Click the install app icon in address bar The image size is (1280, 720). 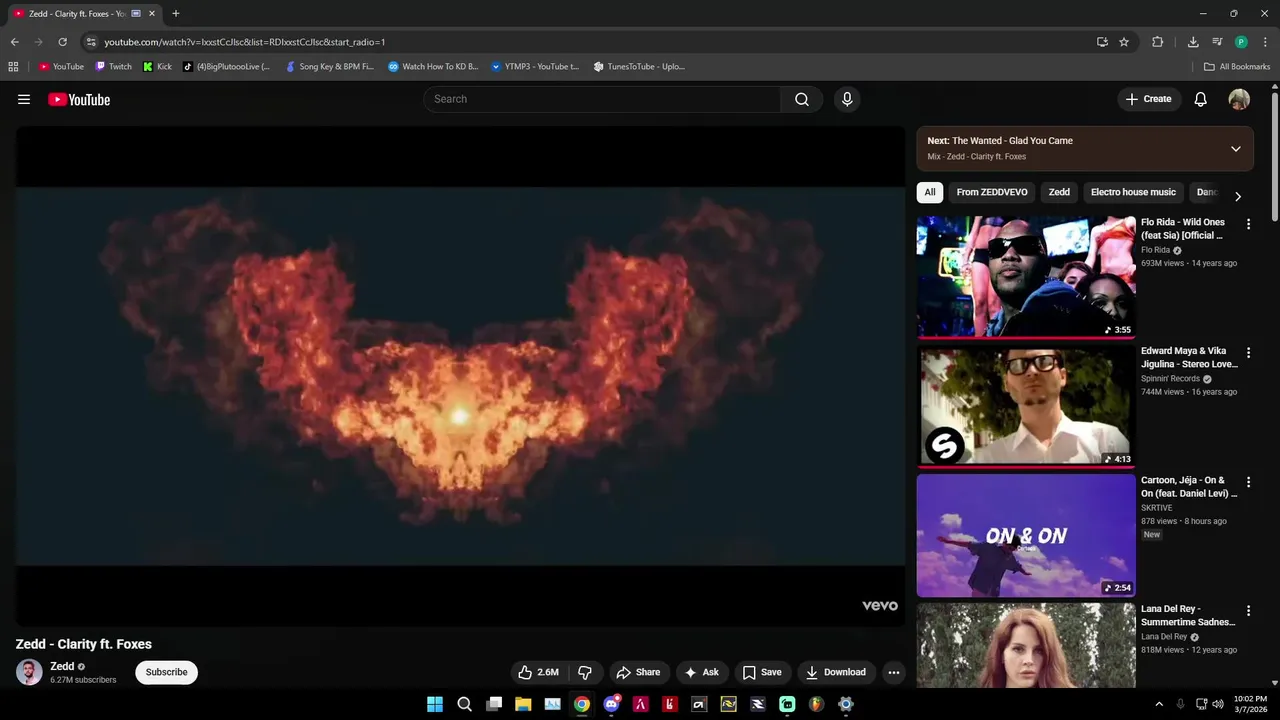click(x=1102, y=42)
